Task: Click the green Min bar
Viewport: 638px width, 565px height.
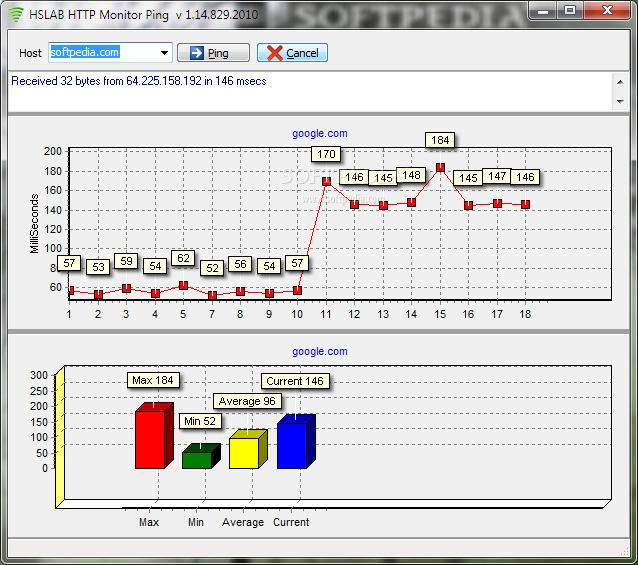Action: click(x=201, y=456)
